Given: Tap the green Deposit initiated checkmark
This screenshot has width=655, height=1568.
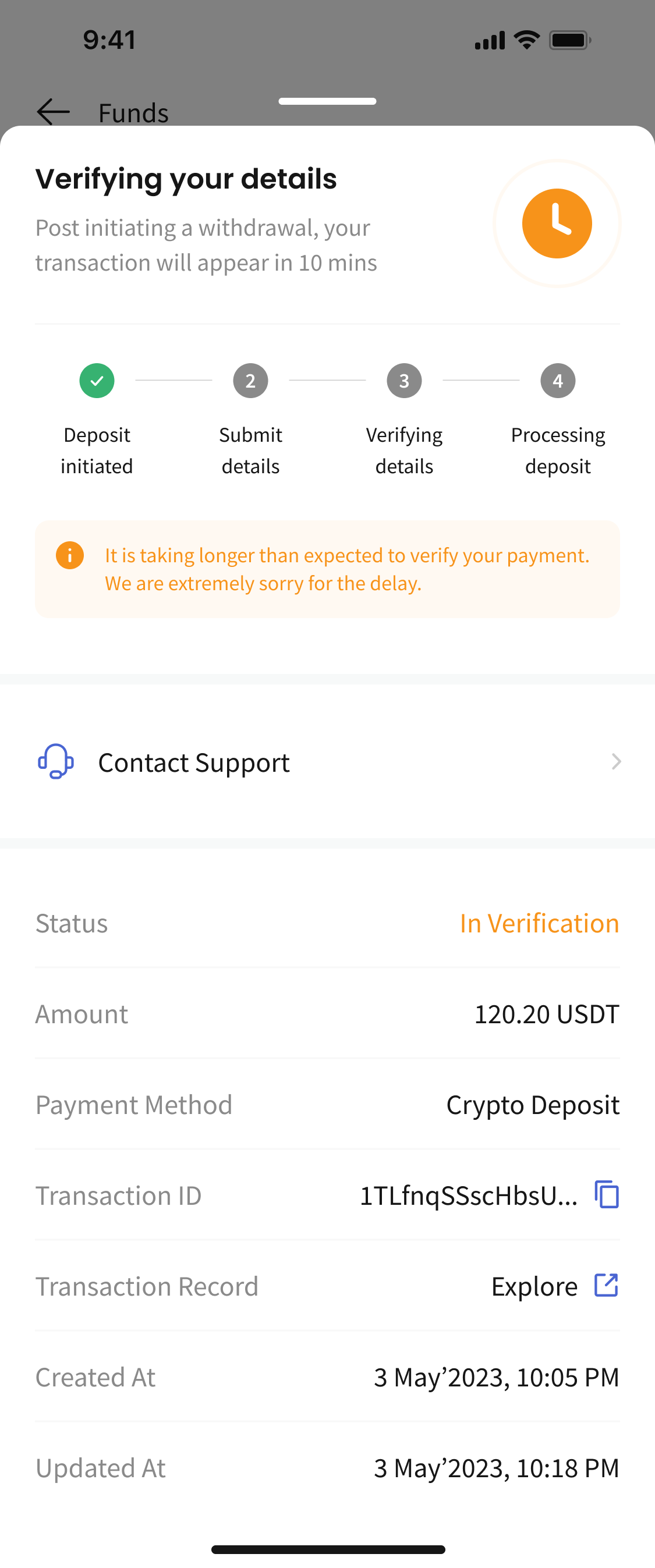Looking at the screenshot, I should (97, 381).
